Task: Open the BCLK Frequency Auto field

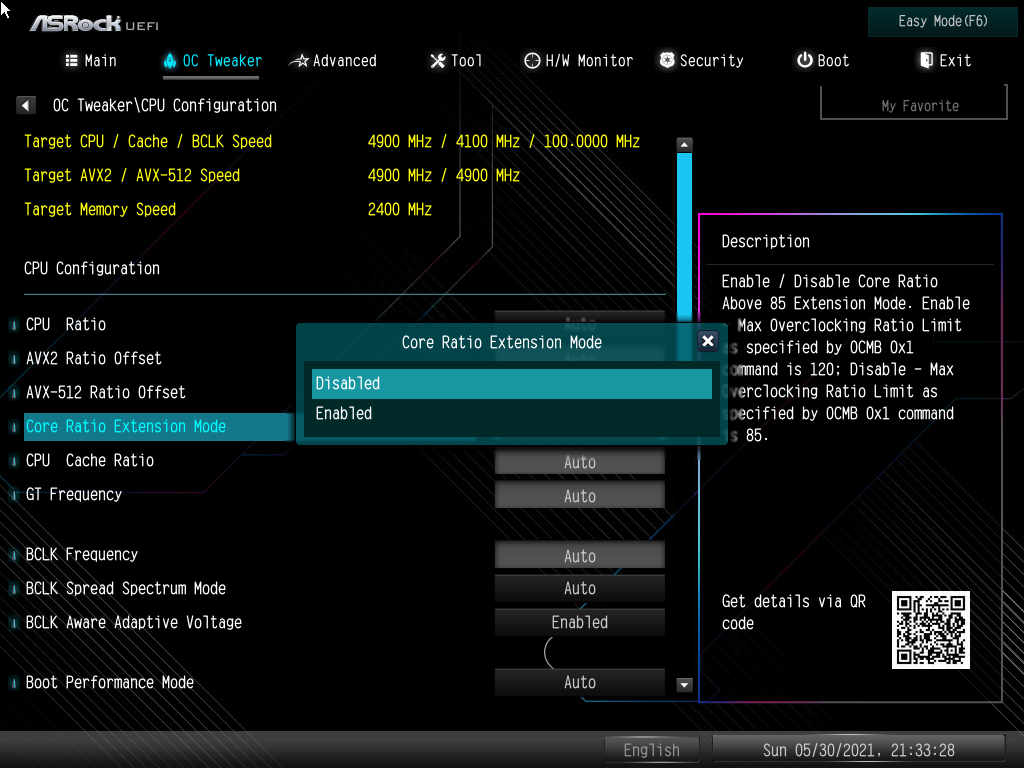Action: (x=579, y=556)
